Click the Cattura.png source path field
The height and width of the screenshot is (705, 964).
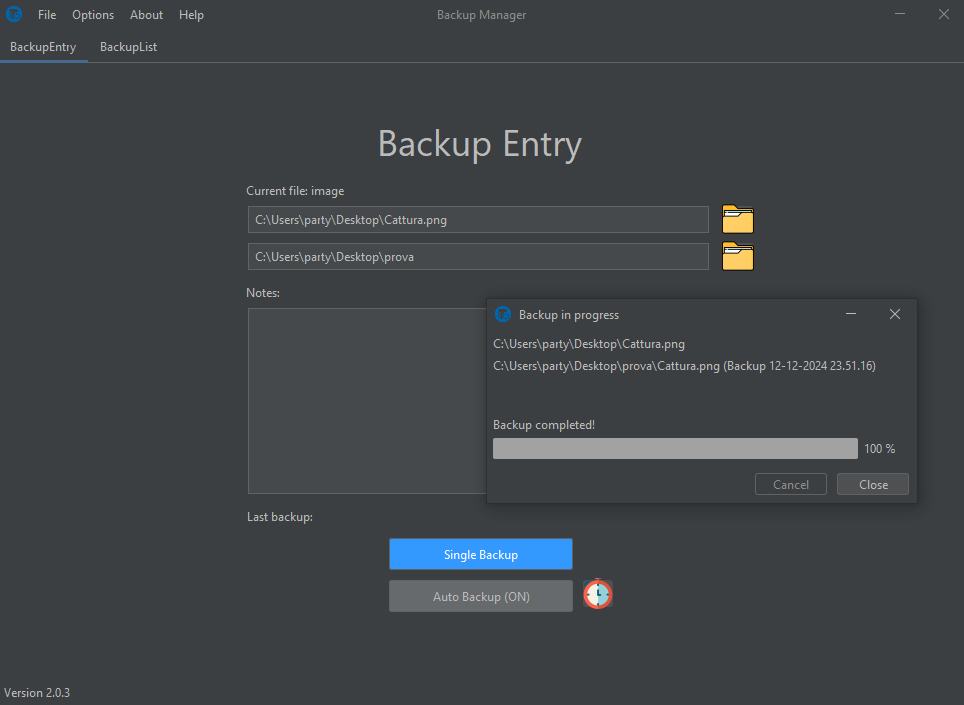click(478, 219)
